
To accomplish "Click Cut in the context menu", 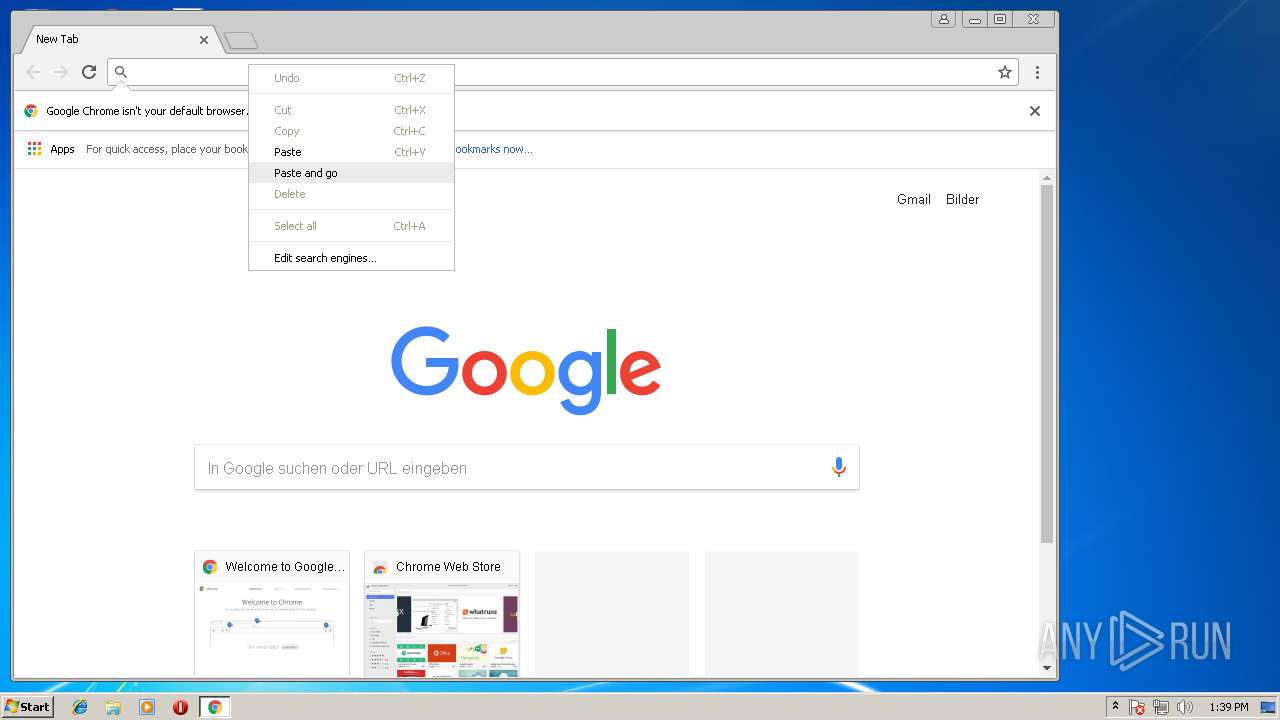I will [351, 110].
